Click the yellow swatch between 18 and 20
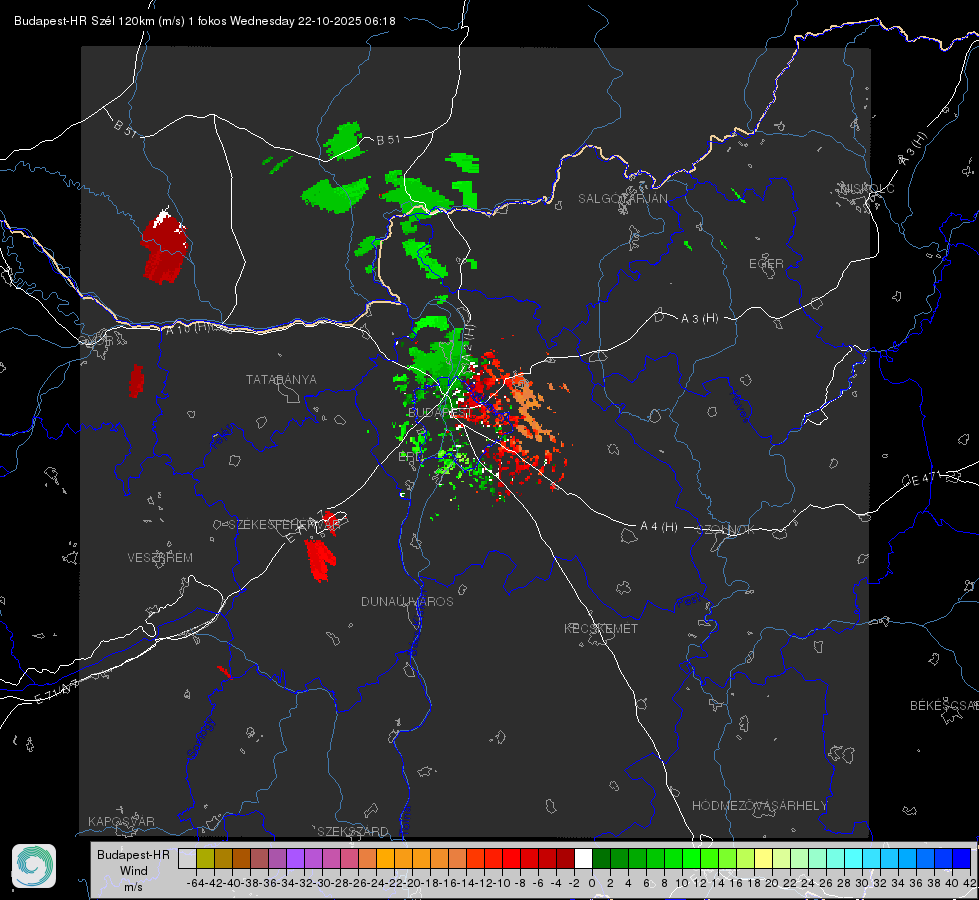Image resolution: width=979 pixels, height=900 pixels. pyautogui.click(x=763, y=859)
